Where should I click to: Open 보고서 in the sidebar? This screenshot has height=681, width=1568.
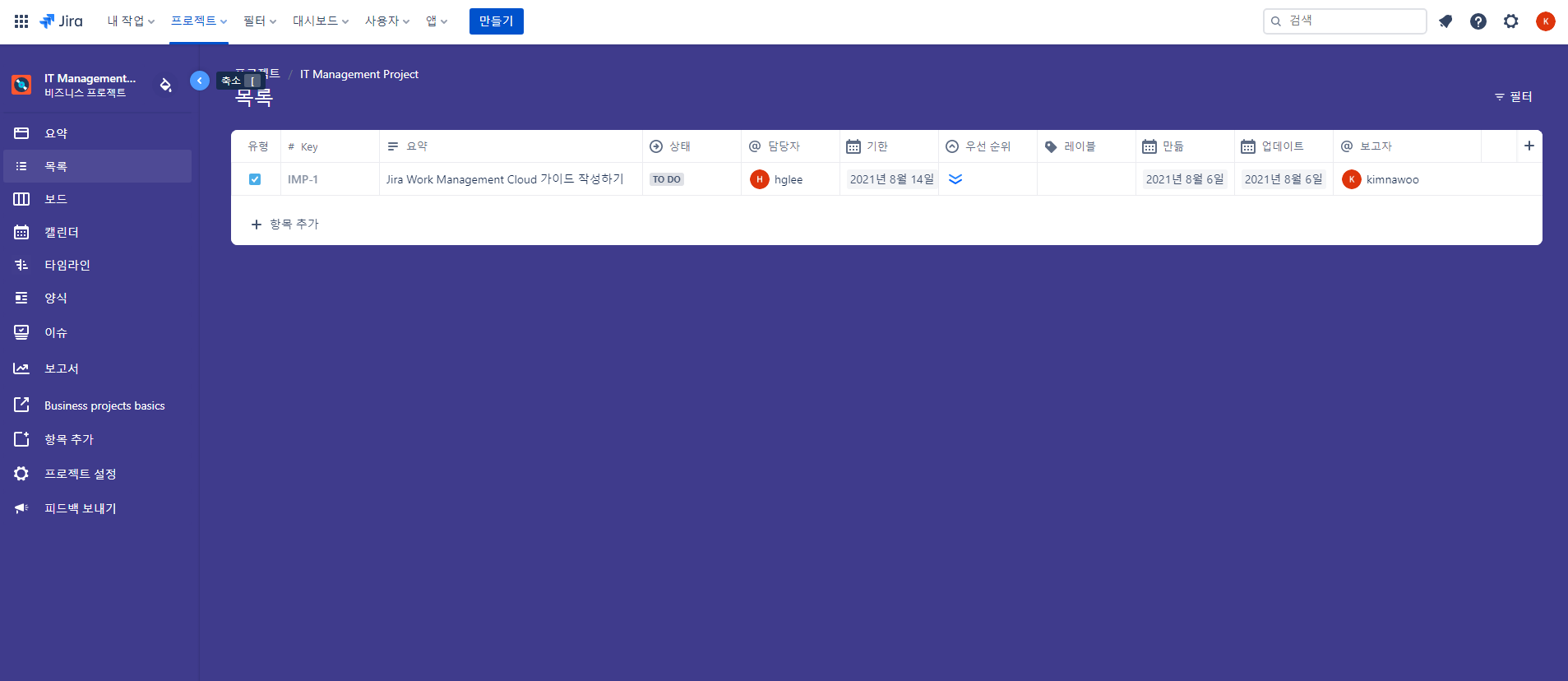[x=98, y=368]
